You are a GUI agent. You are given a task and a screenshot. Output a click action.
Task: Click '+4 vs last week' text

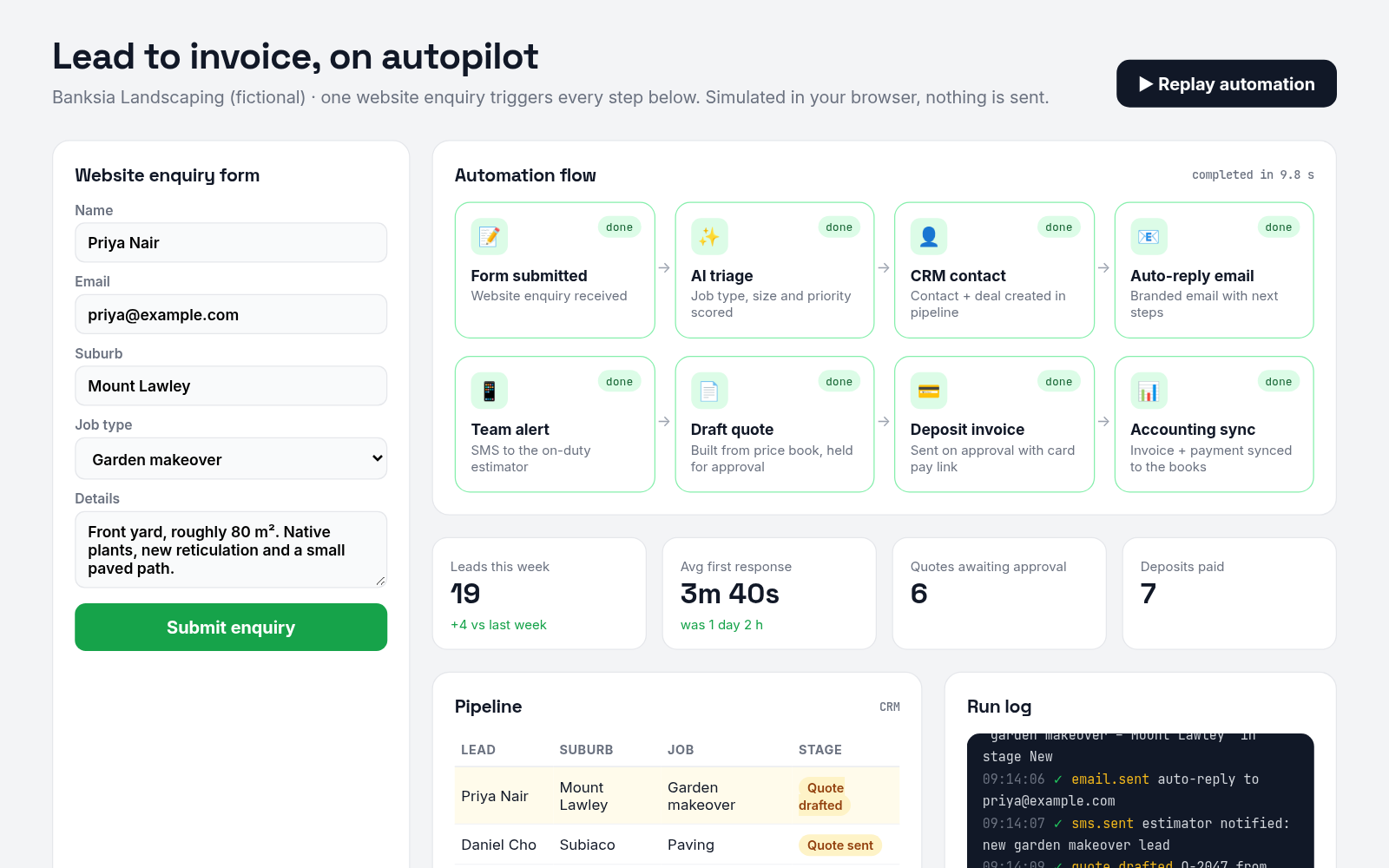(498, 625)
